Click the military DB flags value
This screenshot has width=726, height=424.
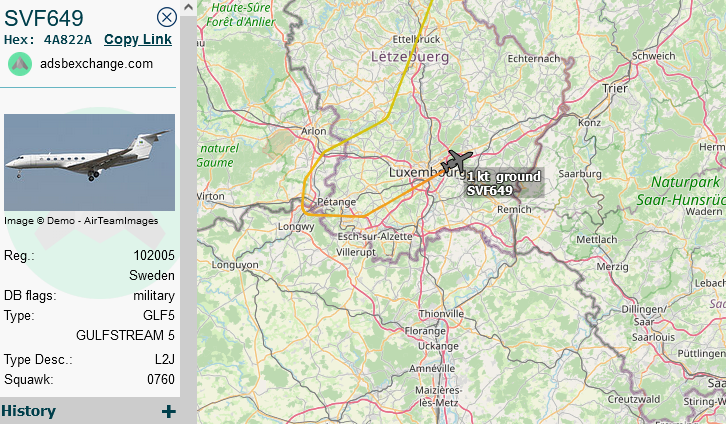click(154, 296)
